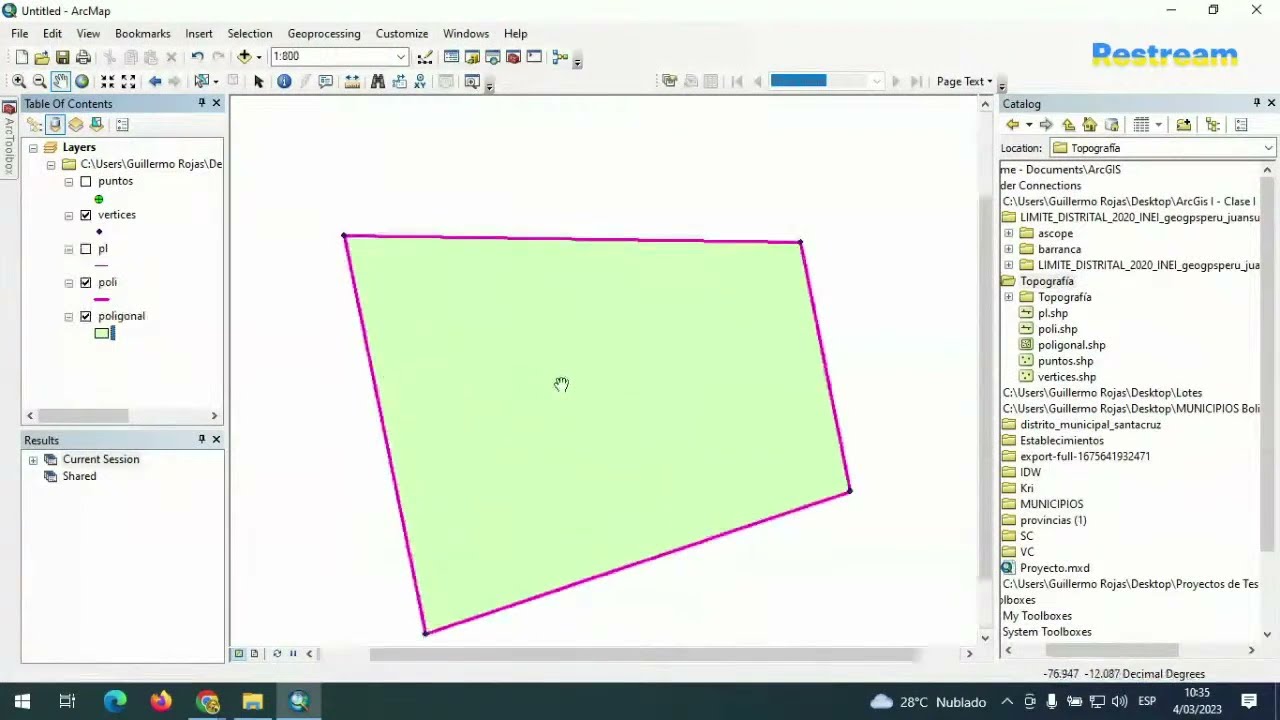Collapse the Layers data frame node
Screen dimensions: 1280x720
(x=33, y=148)
